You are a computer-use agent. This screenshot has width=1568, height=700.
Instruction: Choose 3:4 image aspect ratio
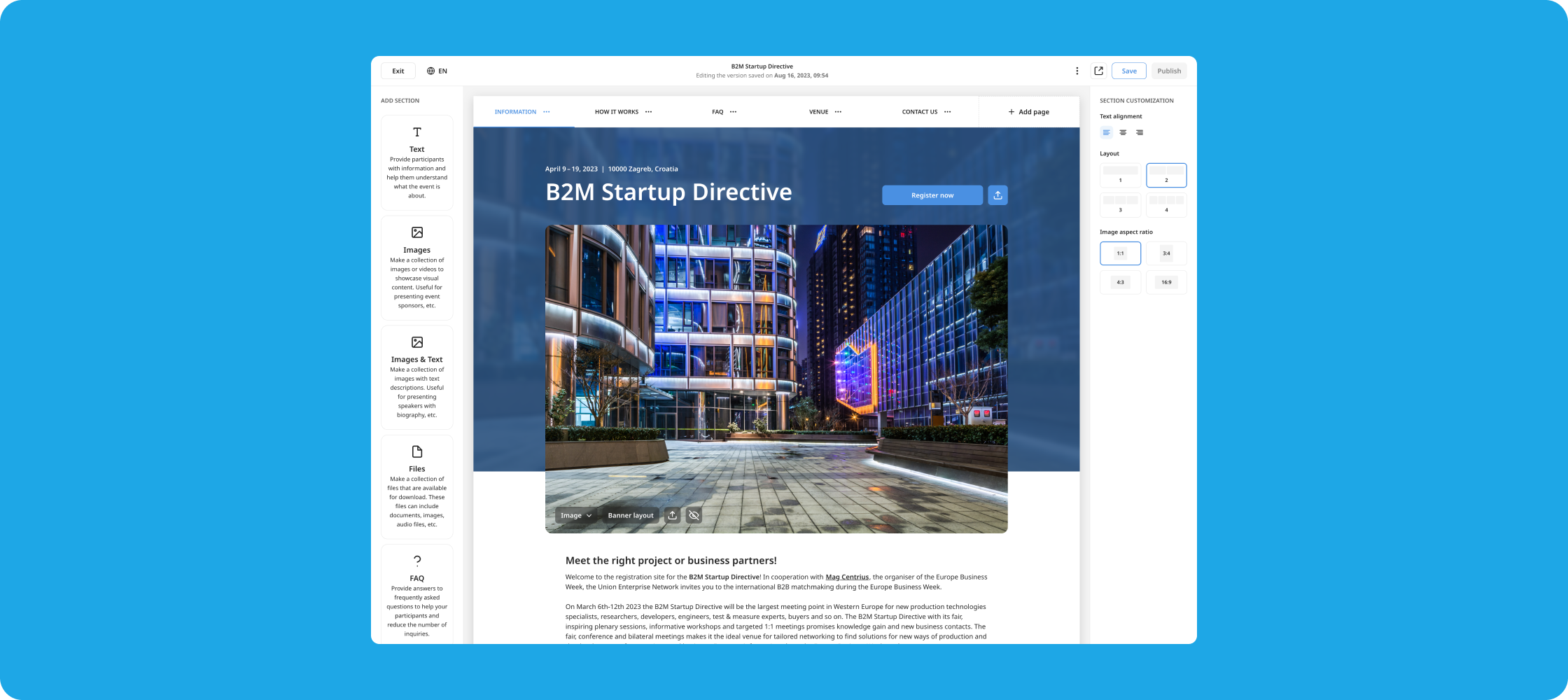click(x=1166, y=253)
